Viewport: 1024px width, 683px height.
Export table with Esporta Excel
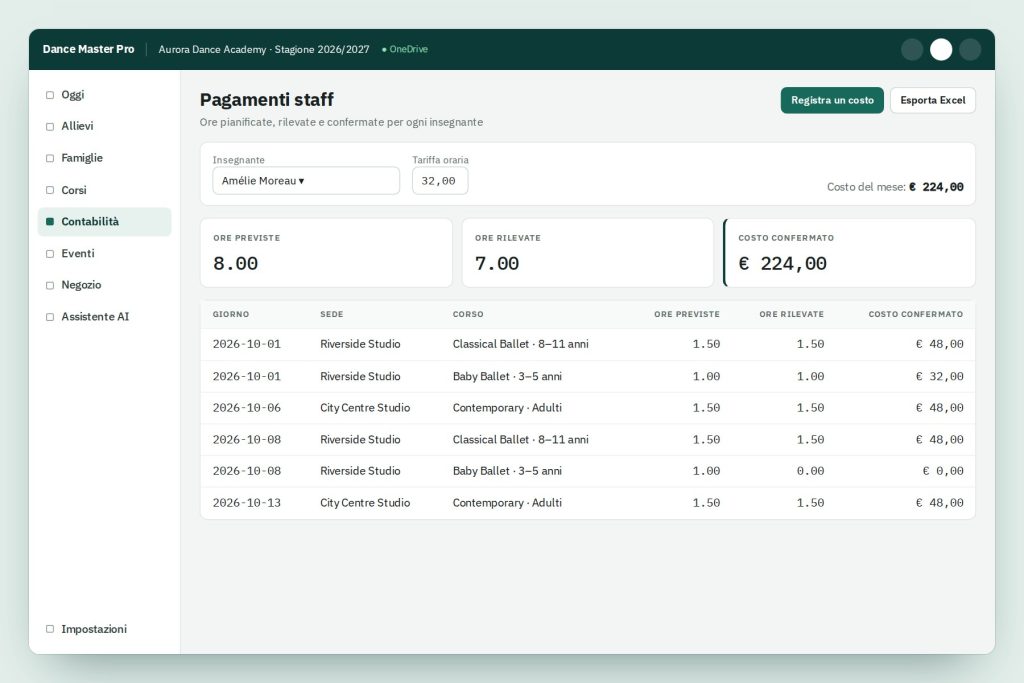click(933, 101)
